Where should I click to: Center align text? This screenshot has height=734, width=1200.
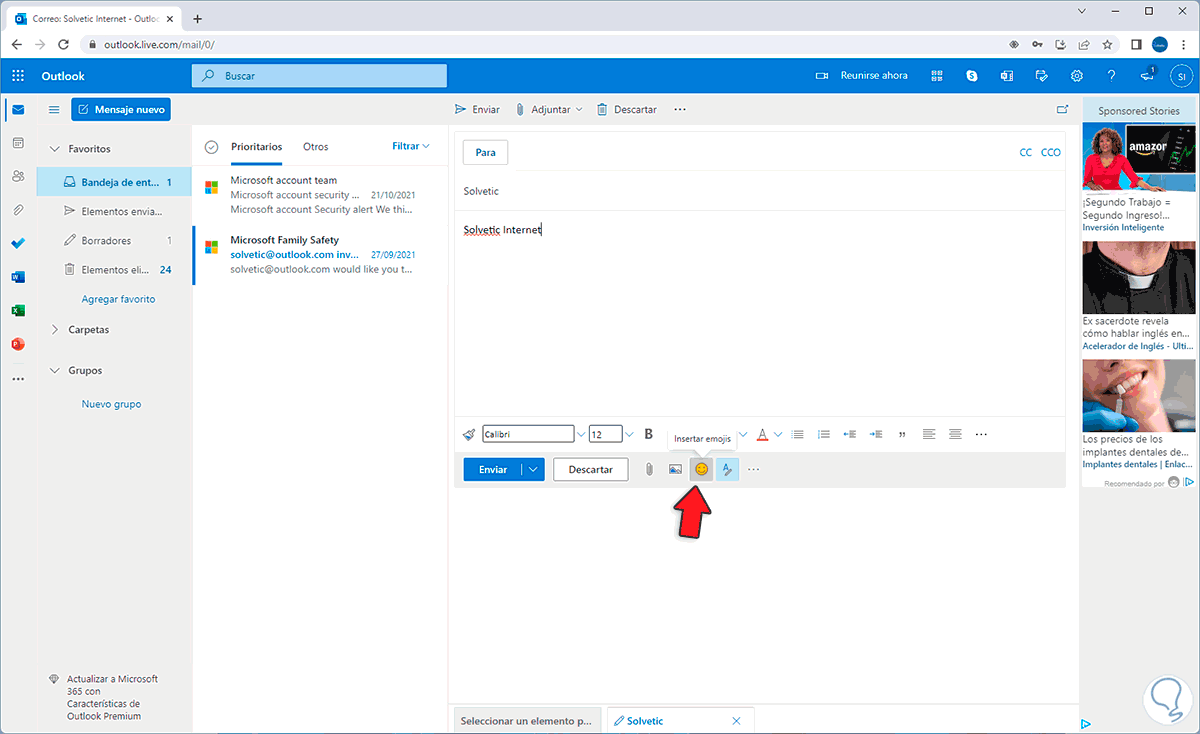[x=955, y=434]
